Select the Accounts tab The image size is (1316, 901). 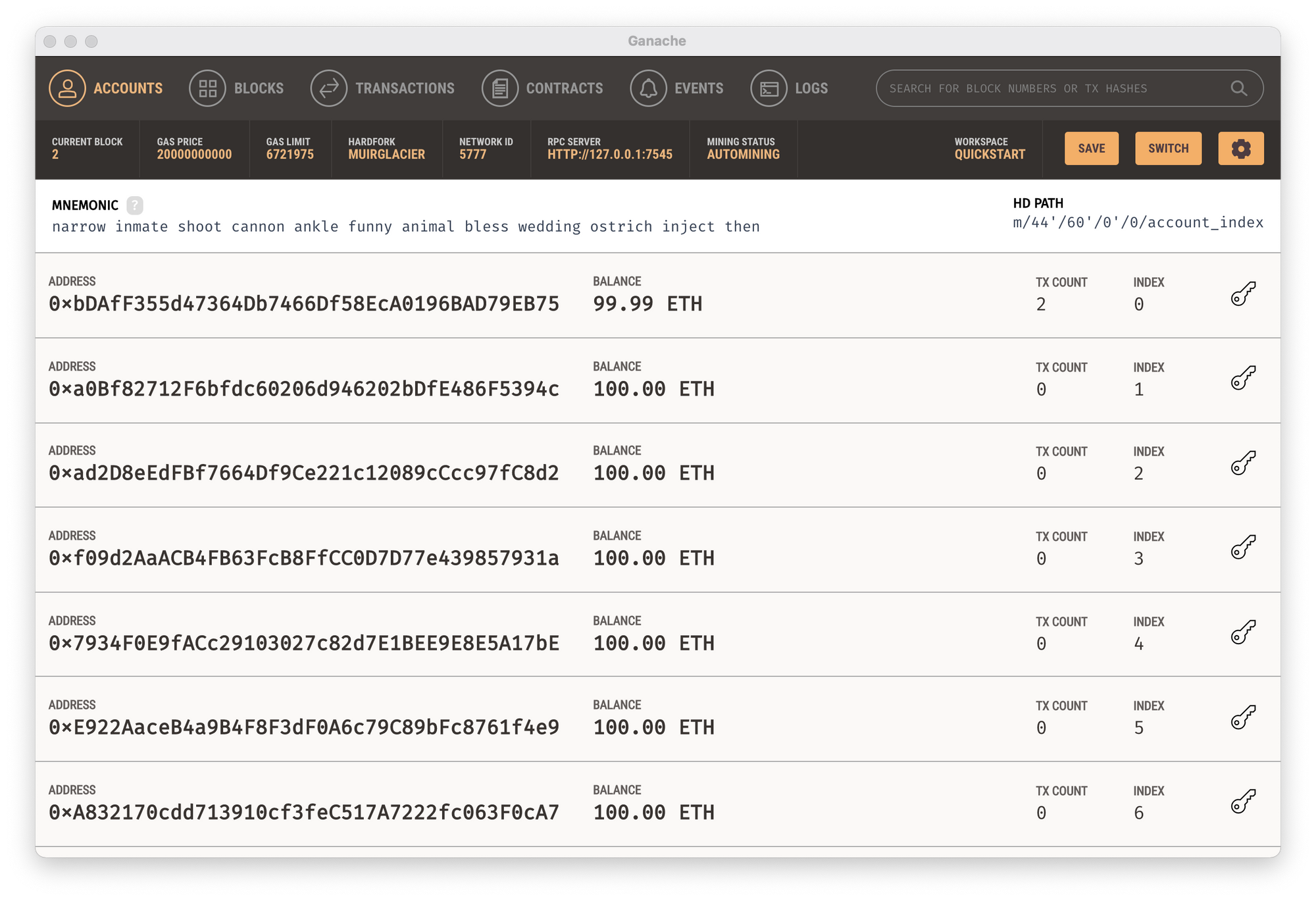106,88
